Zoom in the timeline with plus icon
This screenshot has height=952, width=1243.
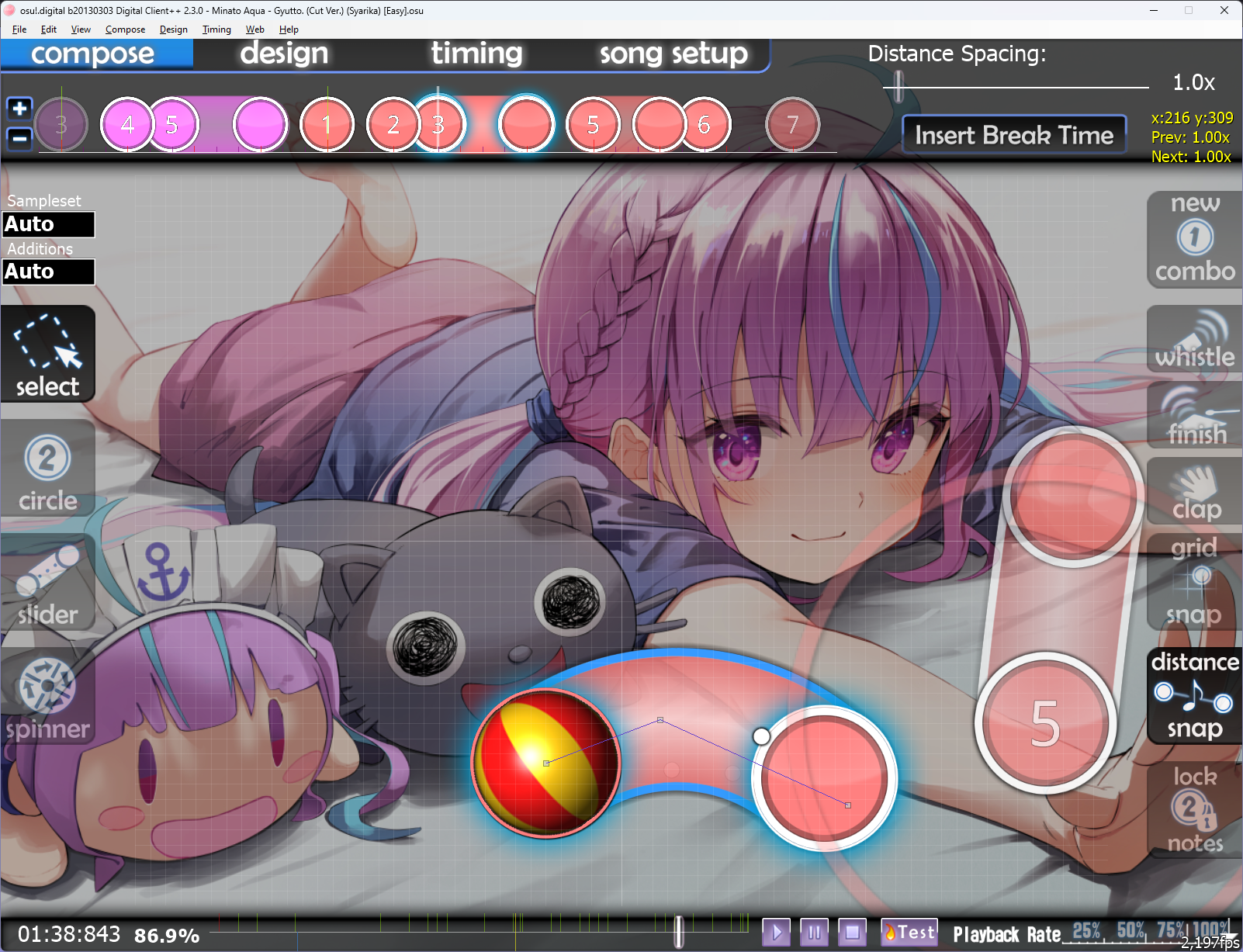19,109
